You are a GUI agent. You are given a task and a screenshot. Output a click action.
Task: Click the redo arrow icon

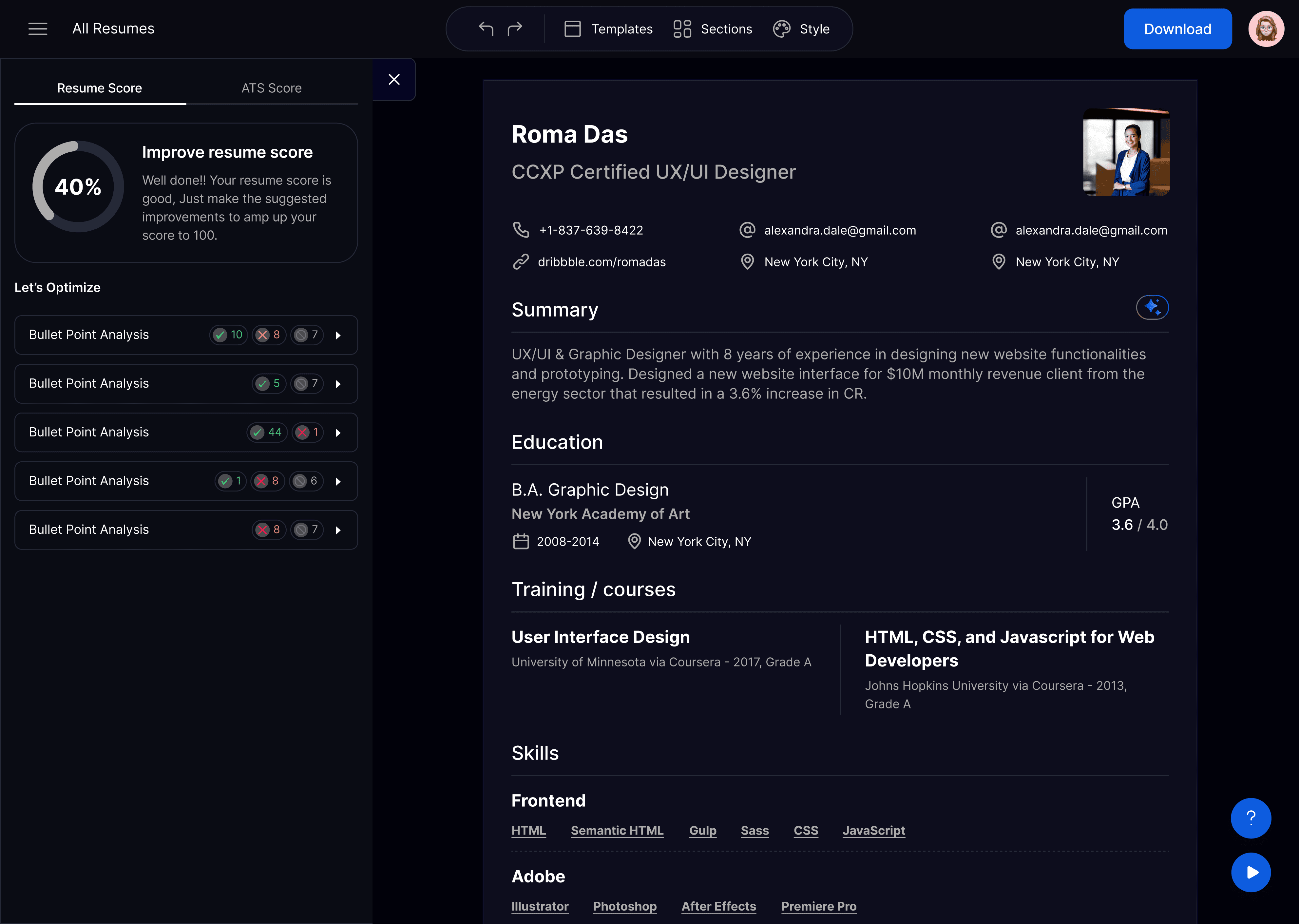[515, 29]
